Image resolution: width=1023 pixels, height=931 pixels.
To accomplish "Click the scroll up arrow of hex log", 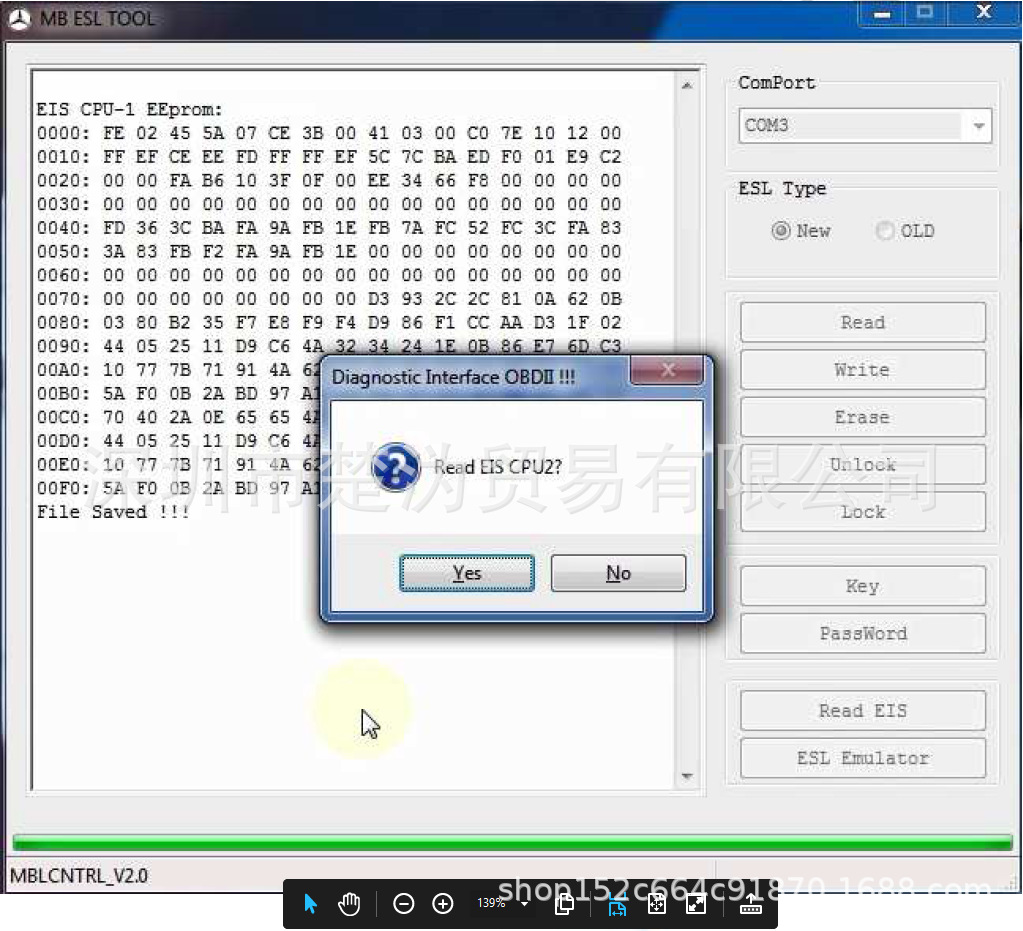I will pos(687,85).
